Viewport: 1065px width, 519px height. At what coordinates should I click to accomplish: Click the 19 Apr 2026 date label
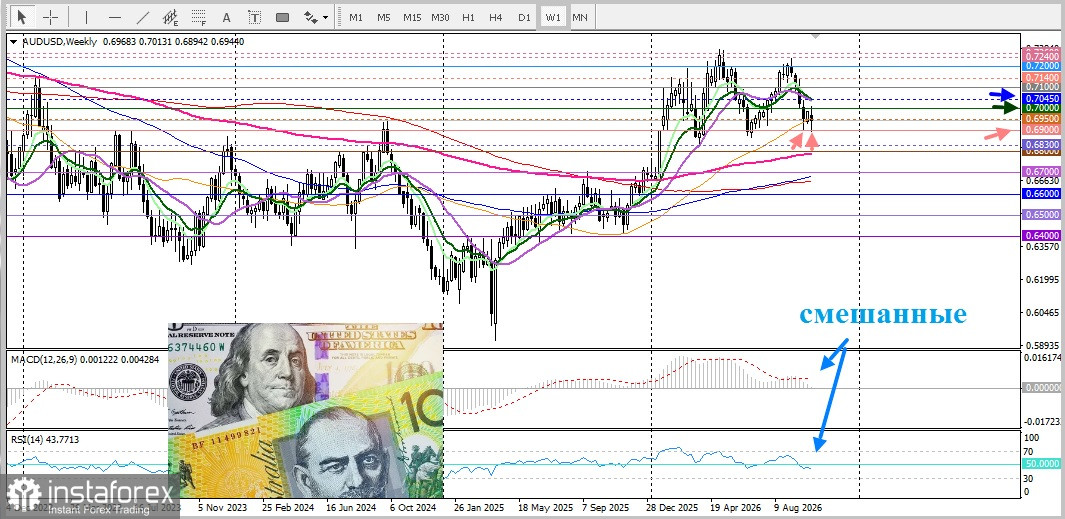[x=736, y=507]
